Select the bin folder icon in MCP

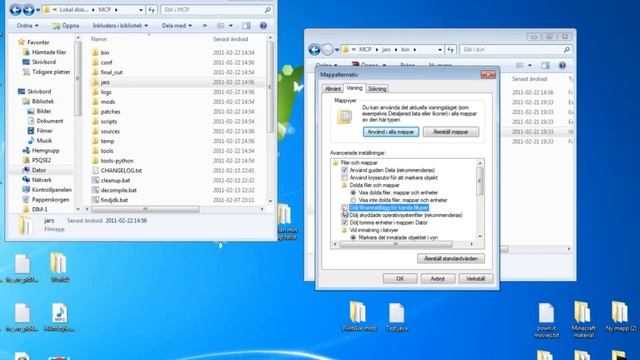tap(95, 52)
